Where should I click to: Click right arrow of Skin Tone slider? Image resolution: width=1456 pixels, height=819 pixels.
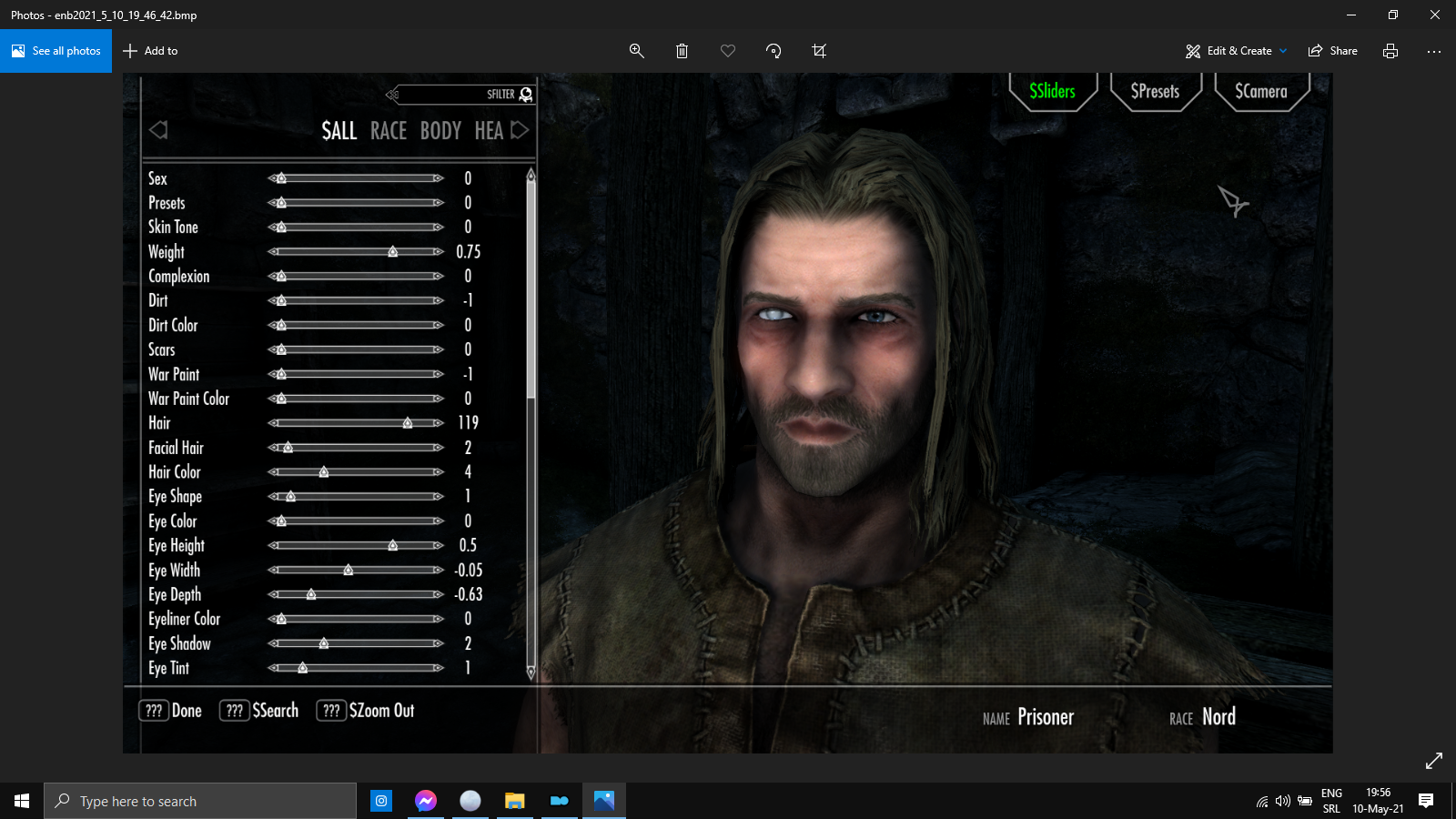pos(439,227)
